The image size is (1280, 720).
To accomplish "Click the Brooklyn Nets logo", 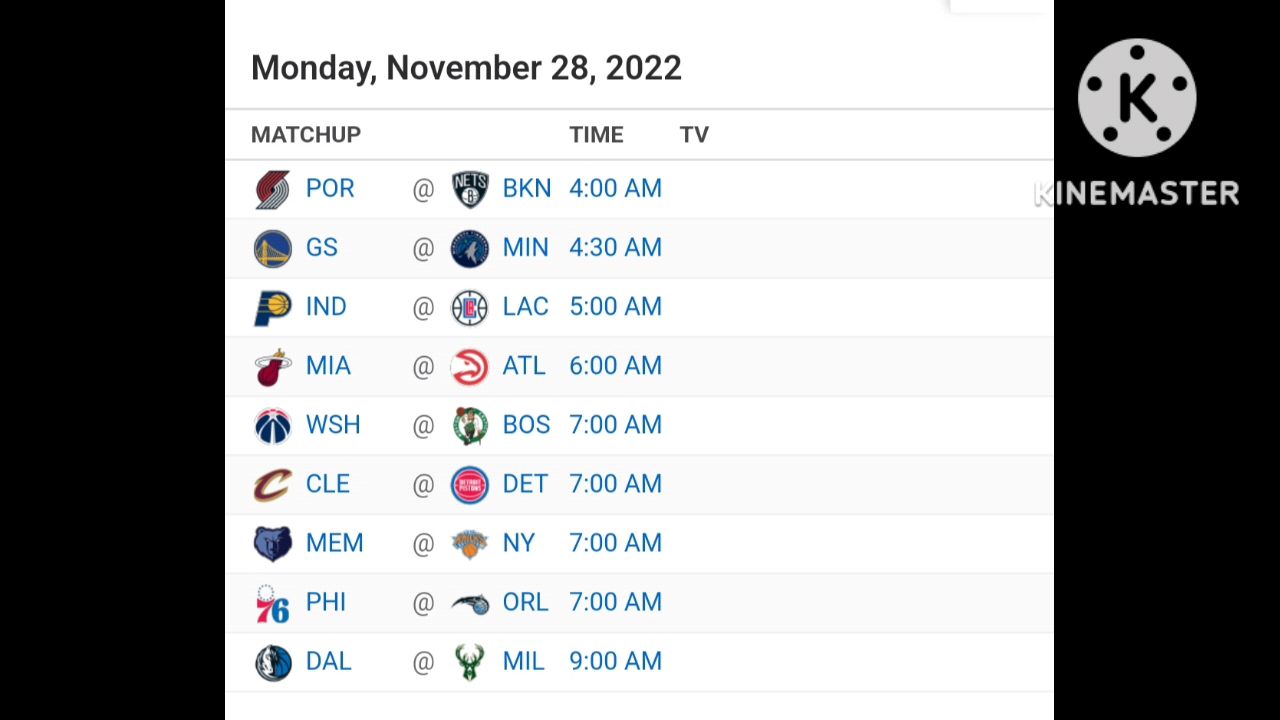I will click(x=470, y=189).
